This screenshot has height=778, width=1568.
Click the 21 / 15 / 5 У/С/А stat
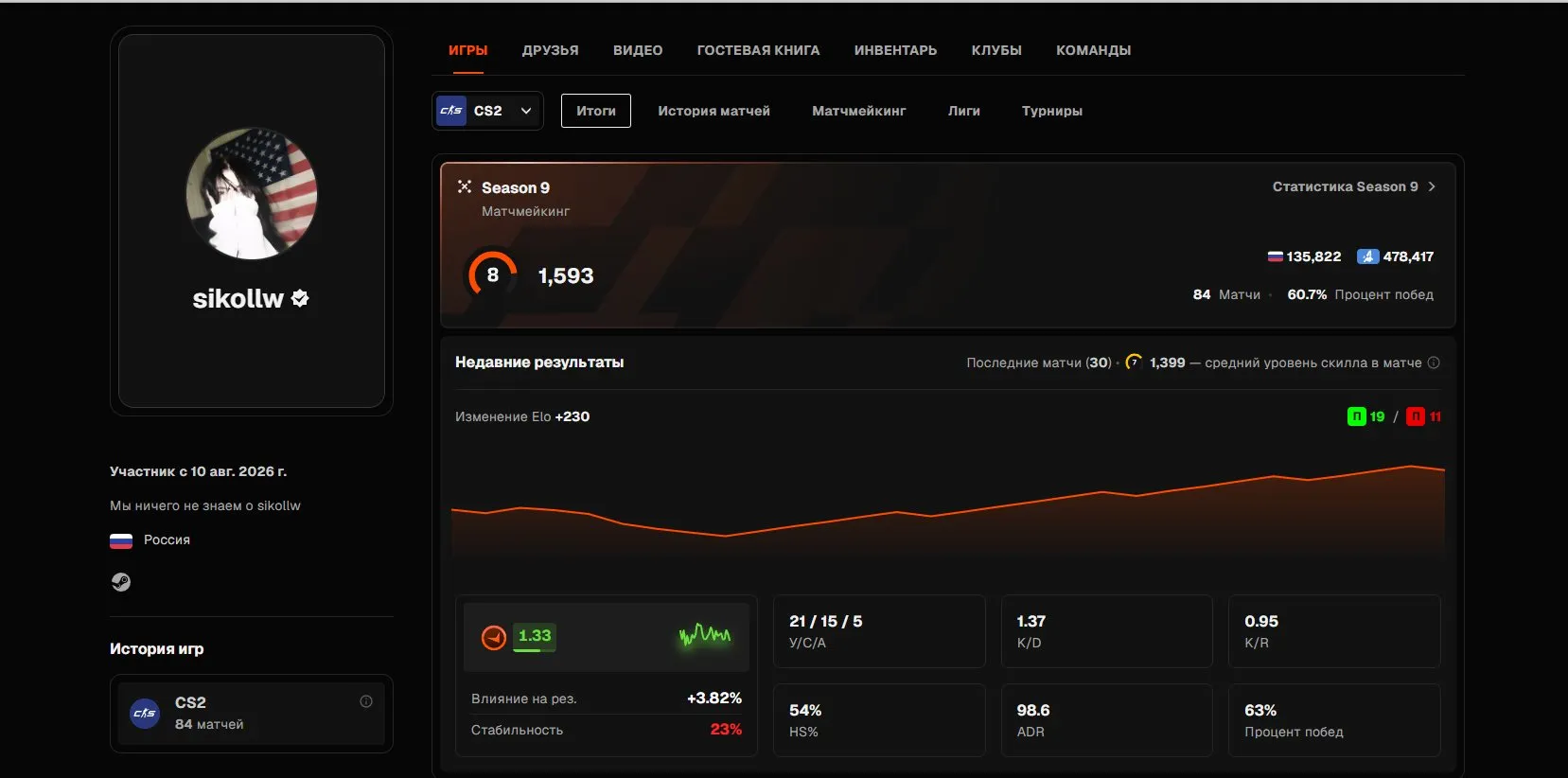[x=879, y=631]
